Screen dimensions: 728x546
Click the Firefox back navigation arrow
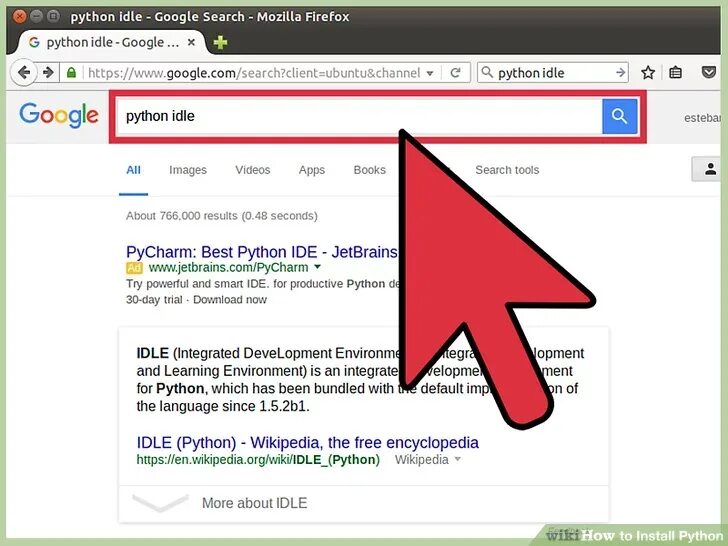click(x=24, y=72)
